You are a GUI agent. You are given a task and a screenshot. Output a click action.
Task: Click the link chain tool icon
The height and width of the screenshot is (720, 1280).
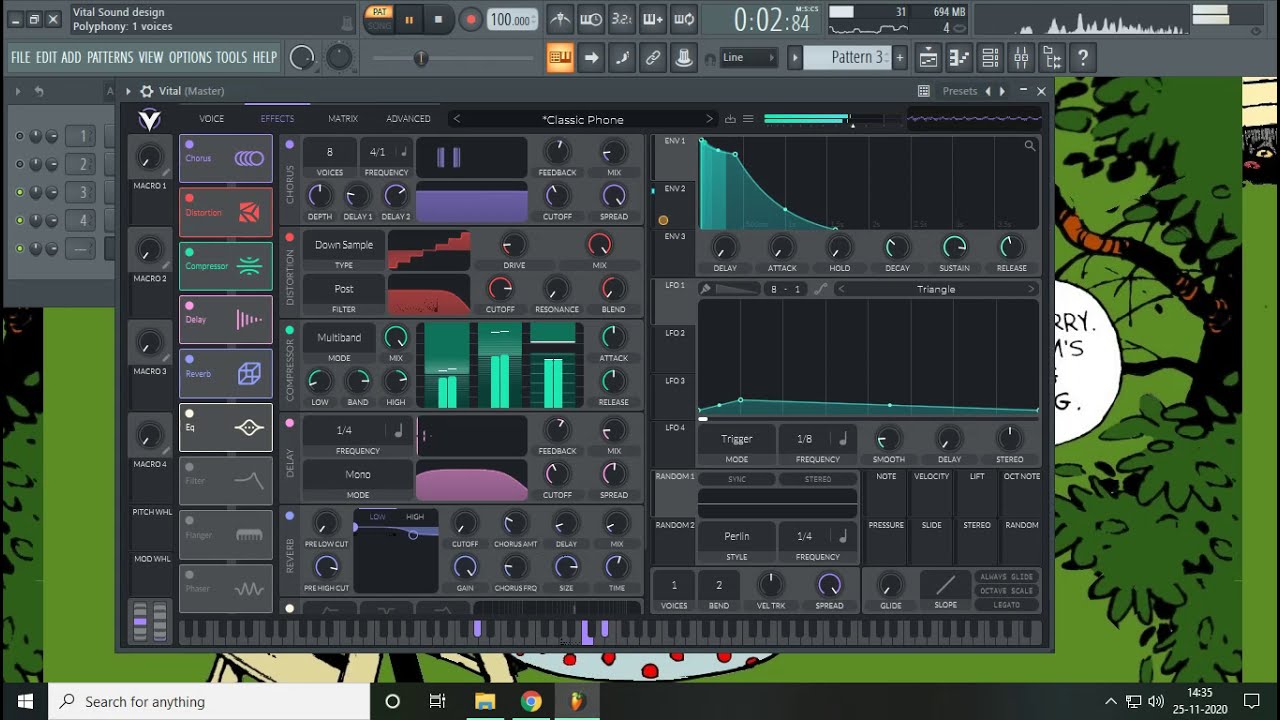tap(653, 57)
